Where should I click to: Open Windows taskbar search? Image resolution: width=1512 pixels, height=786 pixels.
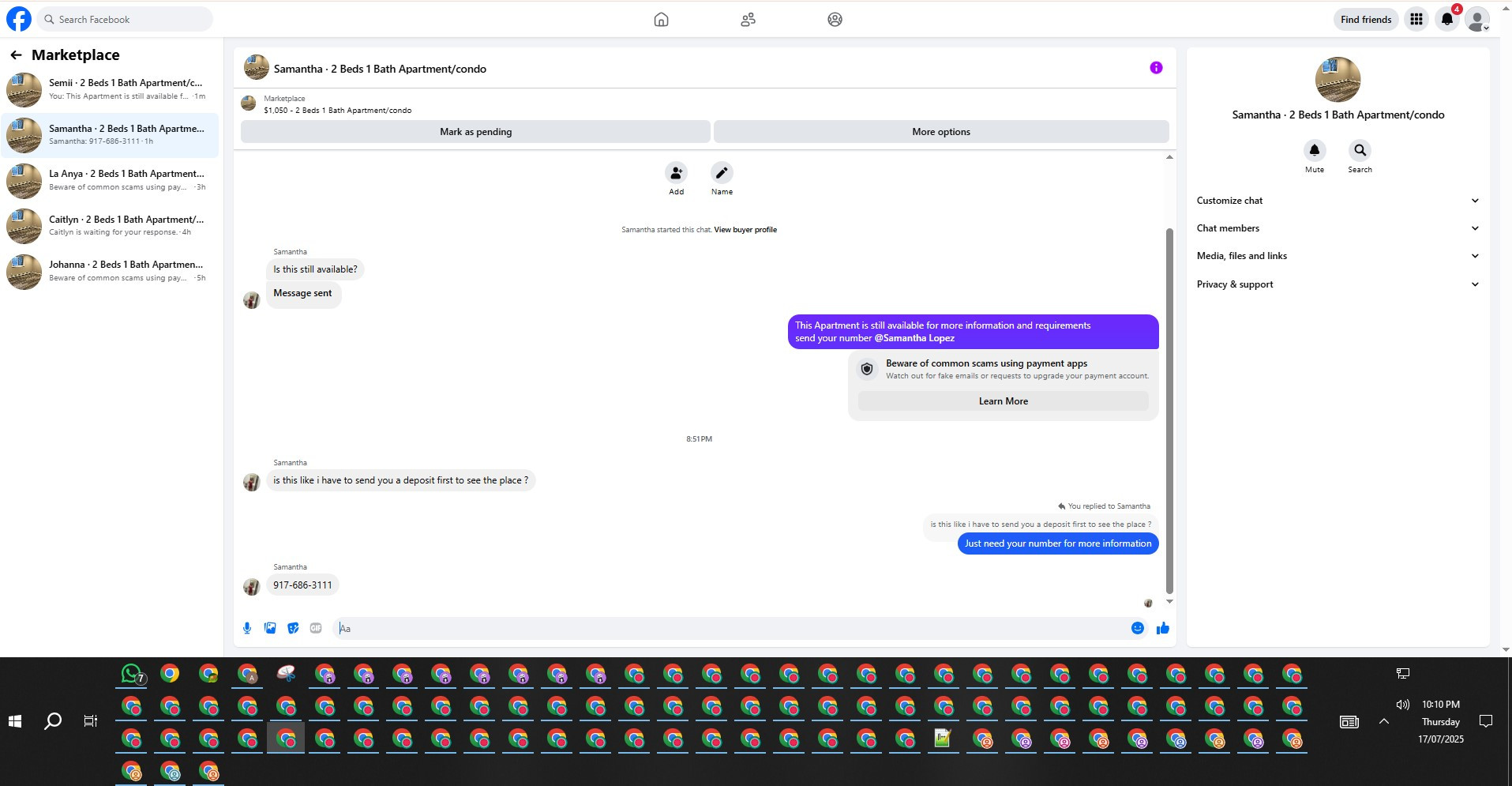coord(53,721)
